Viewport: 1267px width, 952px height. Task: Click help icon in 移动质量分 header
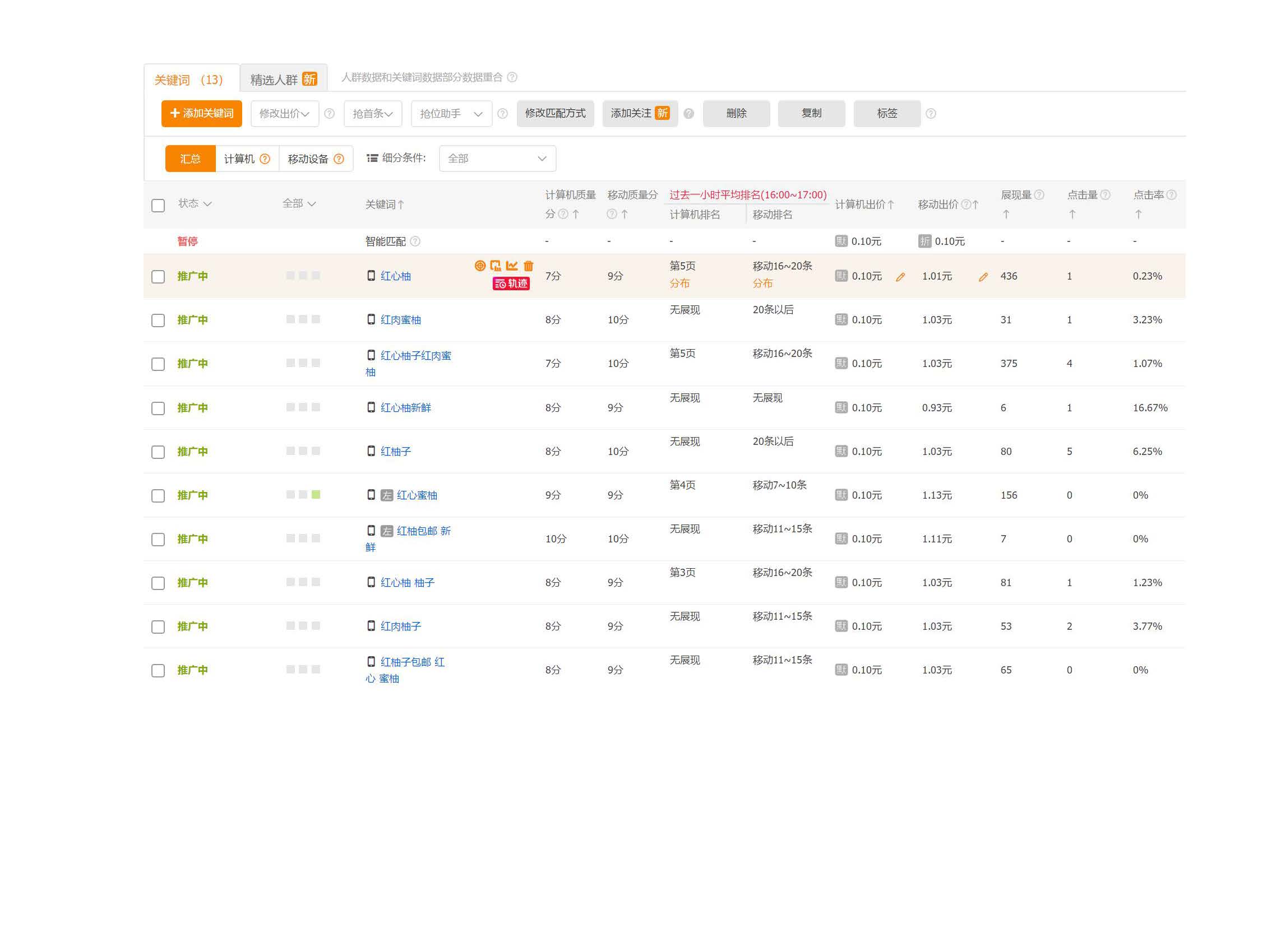pyautogui.click(x=612, y=214)
